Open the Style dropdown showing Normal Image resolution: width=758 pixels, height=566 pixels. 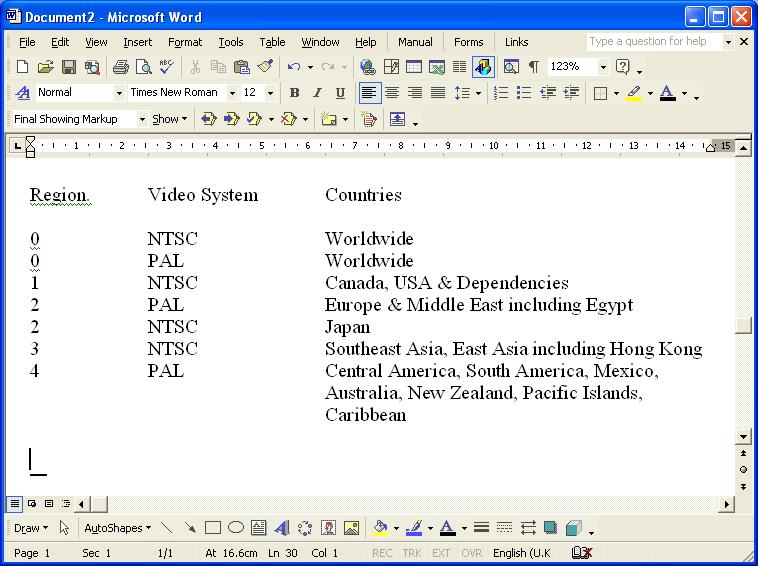click(119, 92)
